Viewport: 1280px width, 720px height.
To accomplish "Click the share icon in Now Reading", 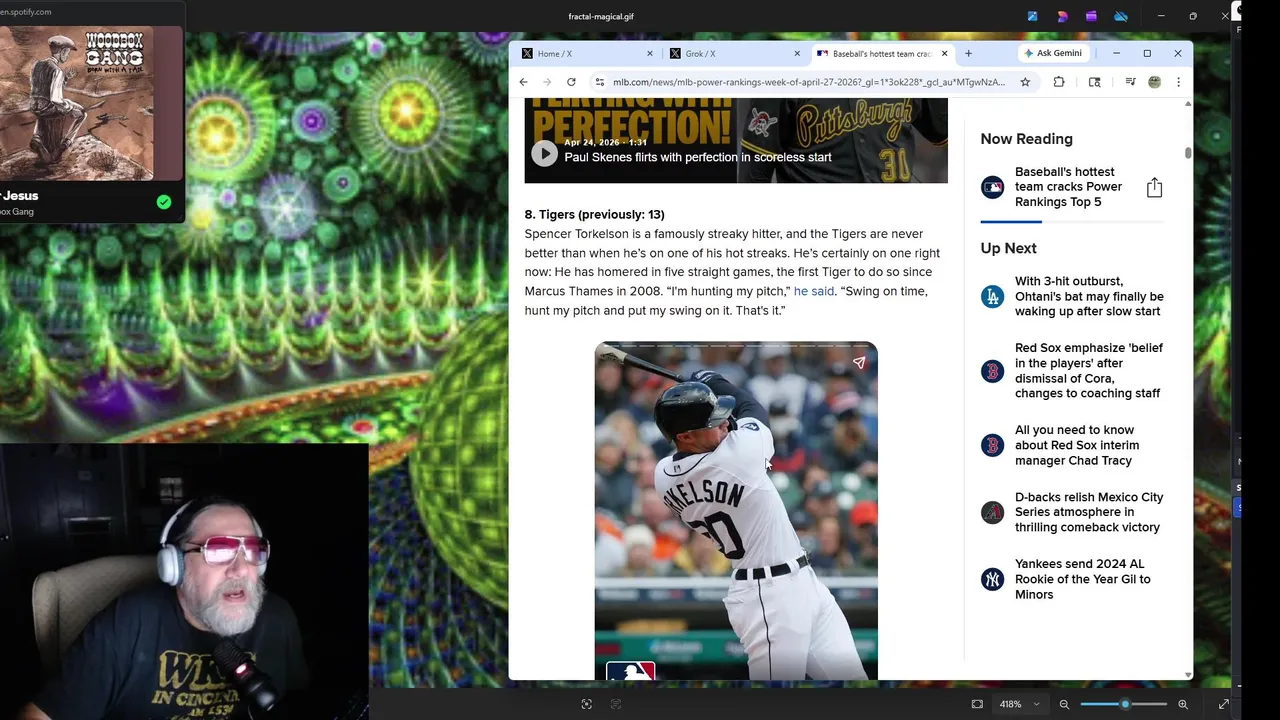I will (1154, 187).
